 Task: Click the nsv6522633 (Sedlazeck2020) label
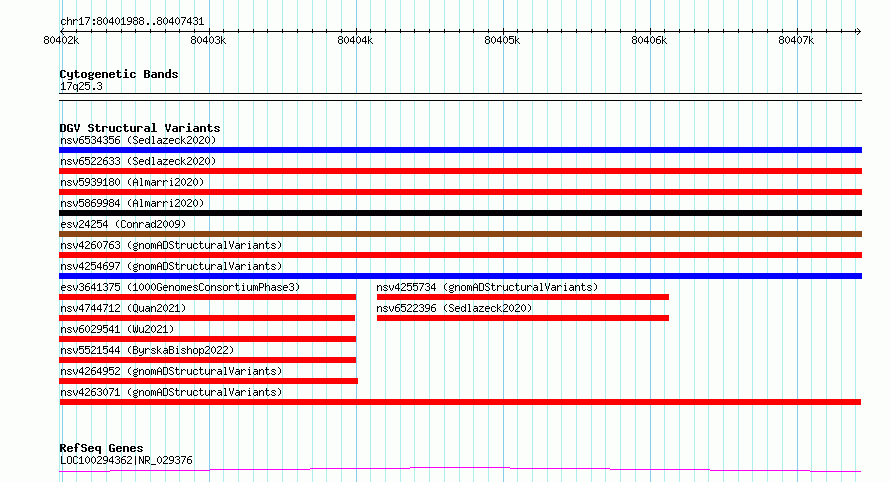[138, 161]
